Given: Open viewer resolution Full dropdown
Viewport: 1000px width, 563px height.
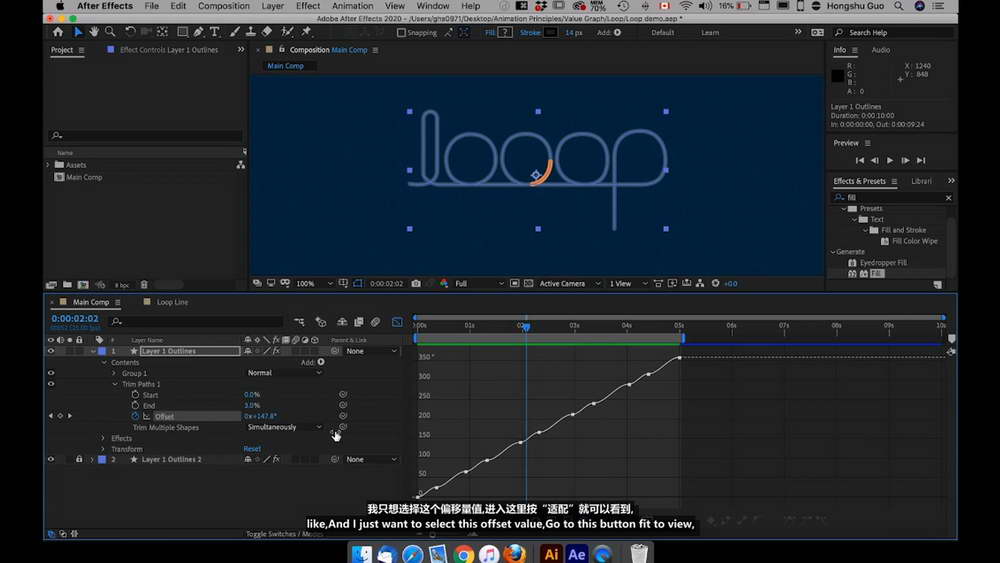Looking at the screenshot, I should pos(479,284).
